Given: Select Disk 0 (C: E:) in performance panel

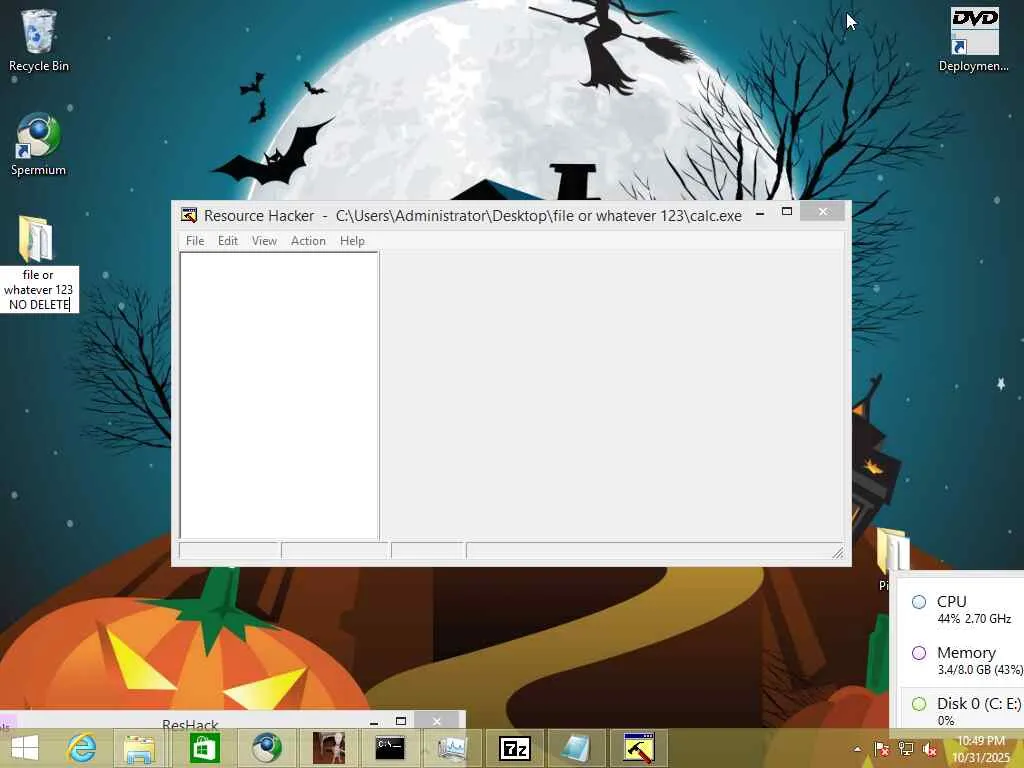Looking at the screenshot, I should (963, 709).
